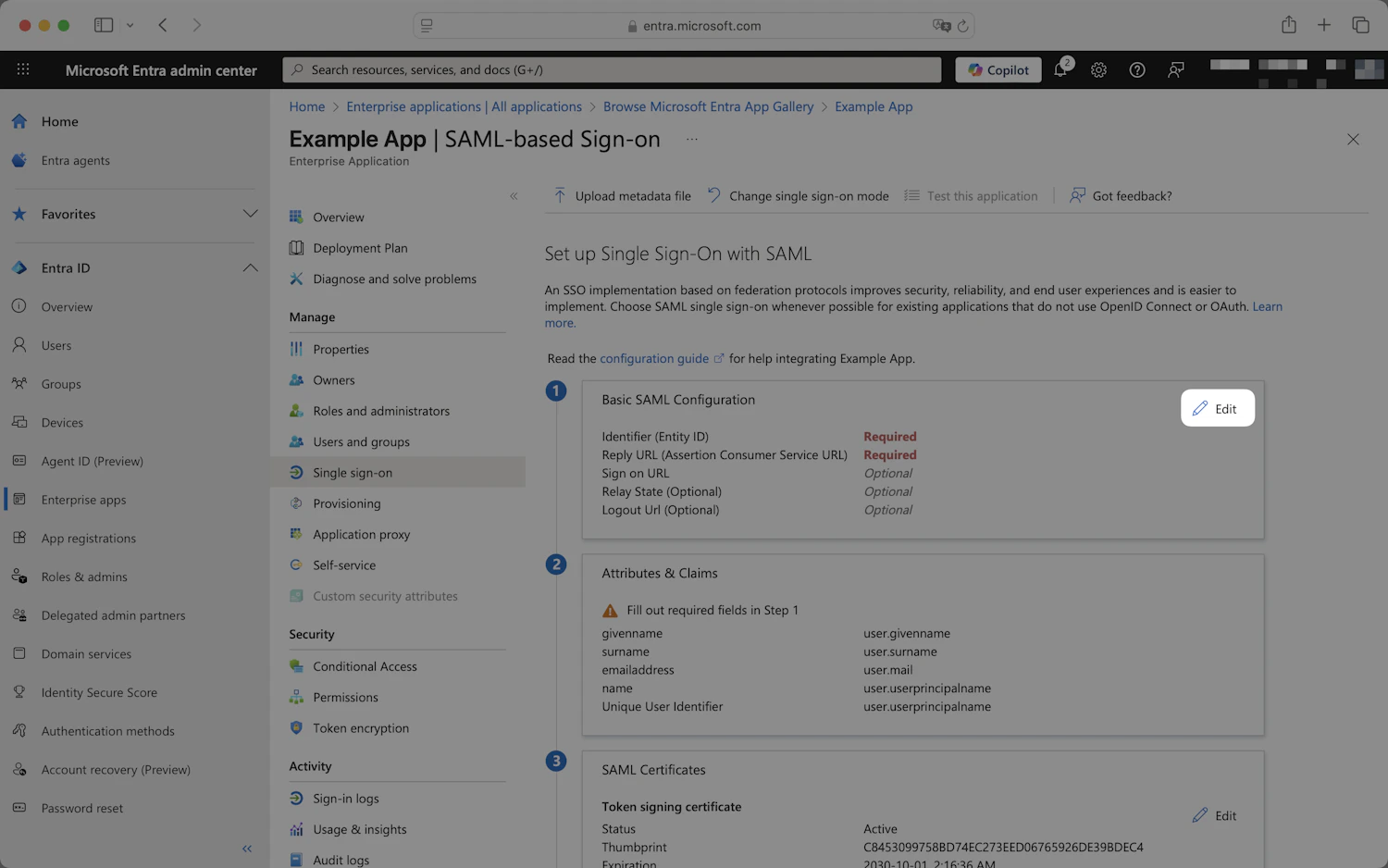Open Domain services in the sidebar
The width and height of the screenshot is (1388, 868).
86,654
